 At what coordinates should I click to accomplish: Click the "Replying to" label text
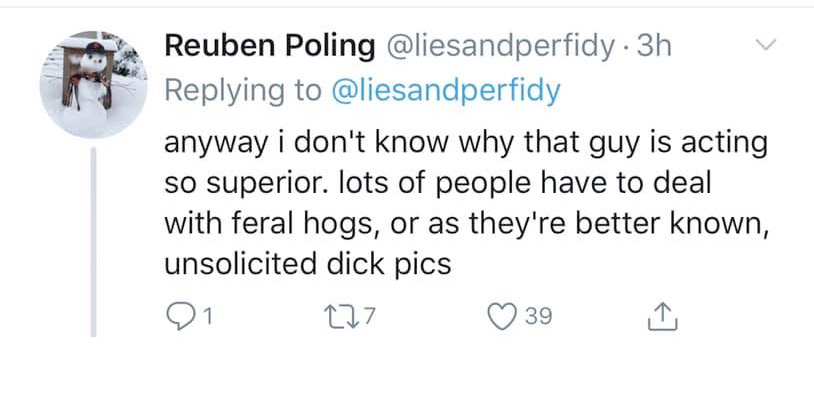coord(243,91)
